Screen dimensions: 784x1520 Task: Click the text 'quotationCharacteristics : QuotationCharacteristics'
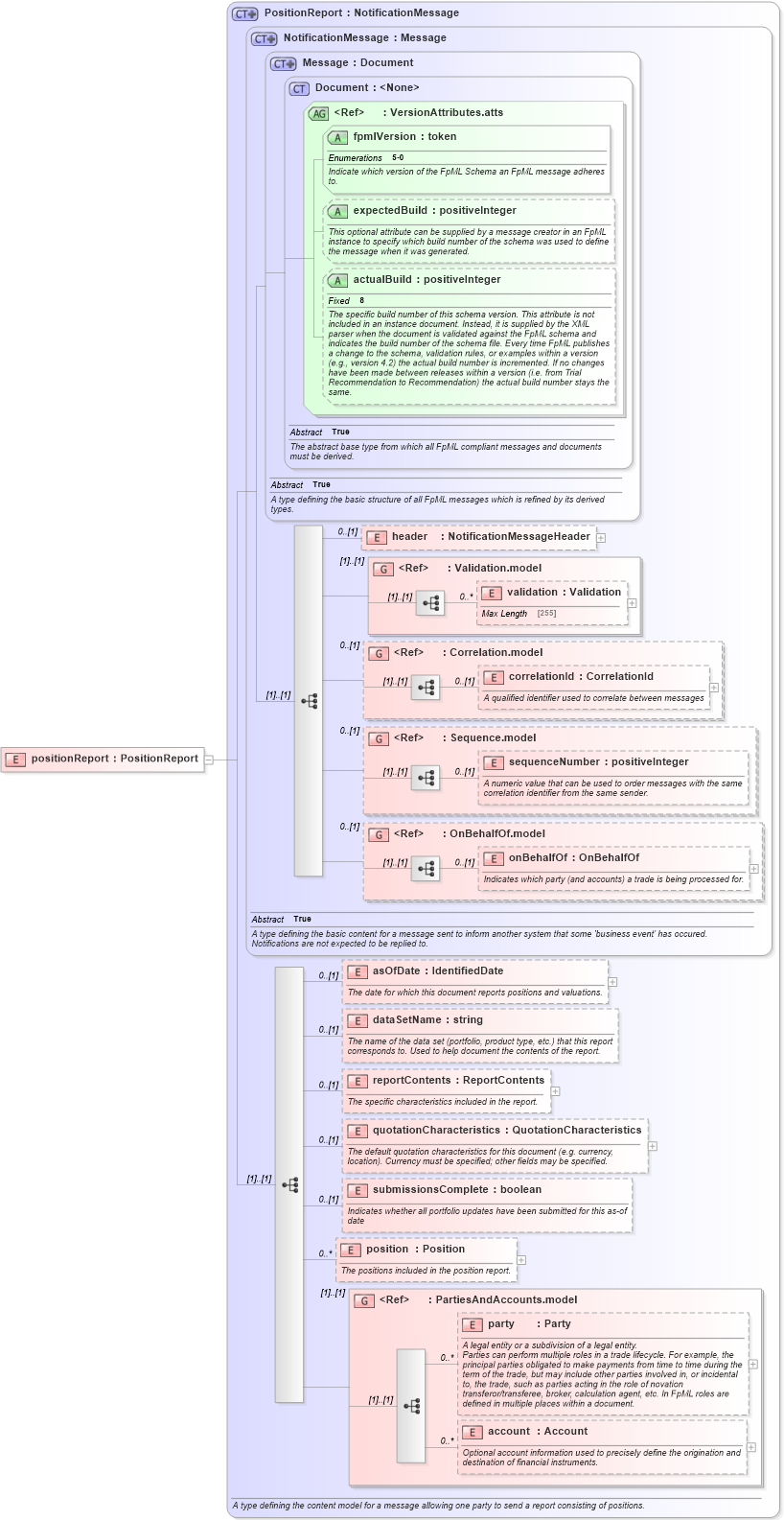(507, 1131)
